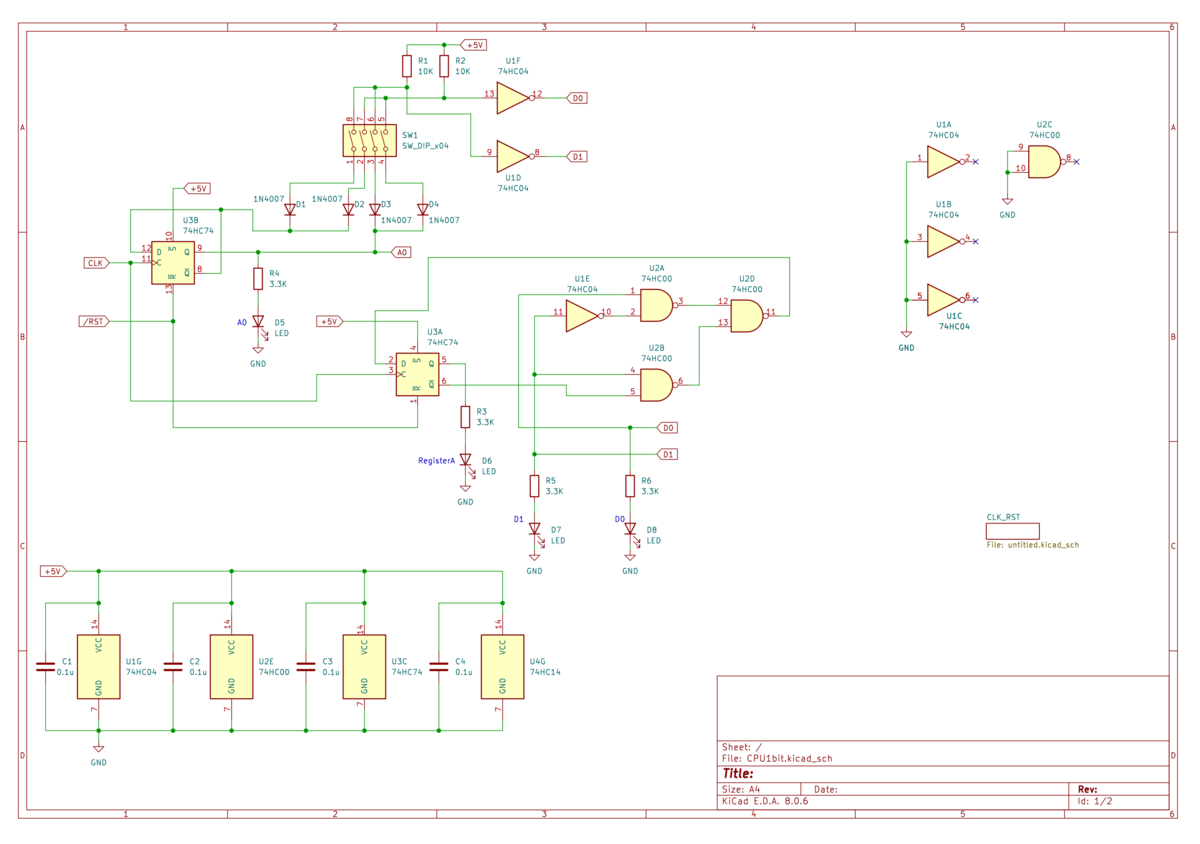1200x844 pixels.
Task: Select capacitor C2 0.1u symbol
Action: (173, 666)
